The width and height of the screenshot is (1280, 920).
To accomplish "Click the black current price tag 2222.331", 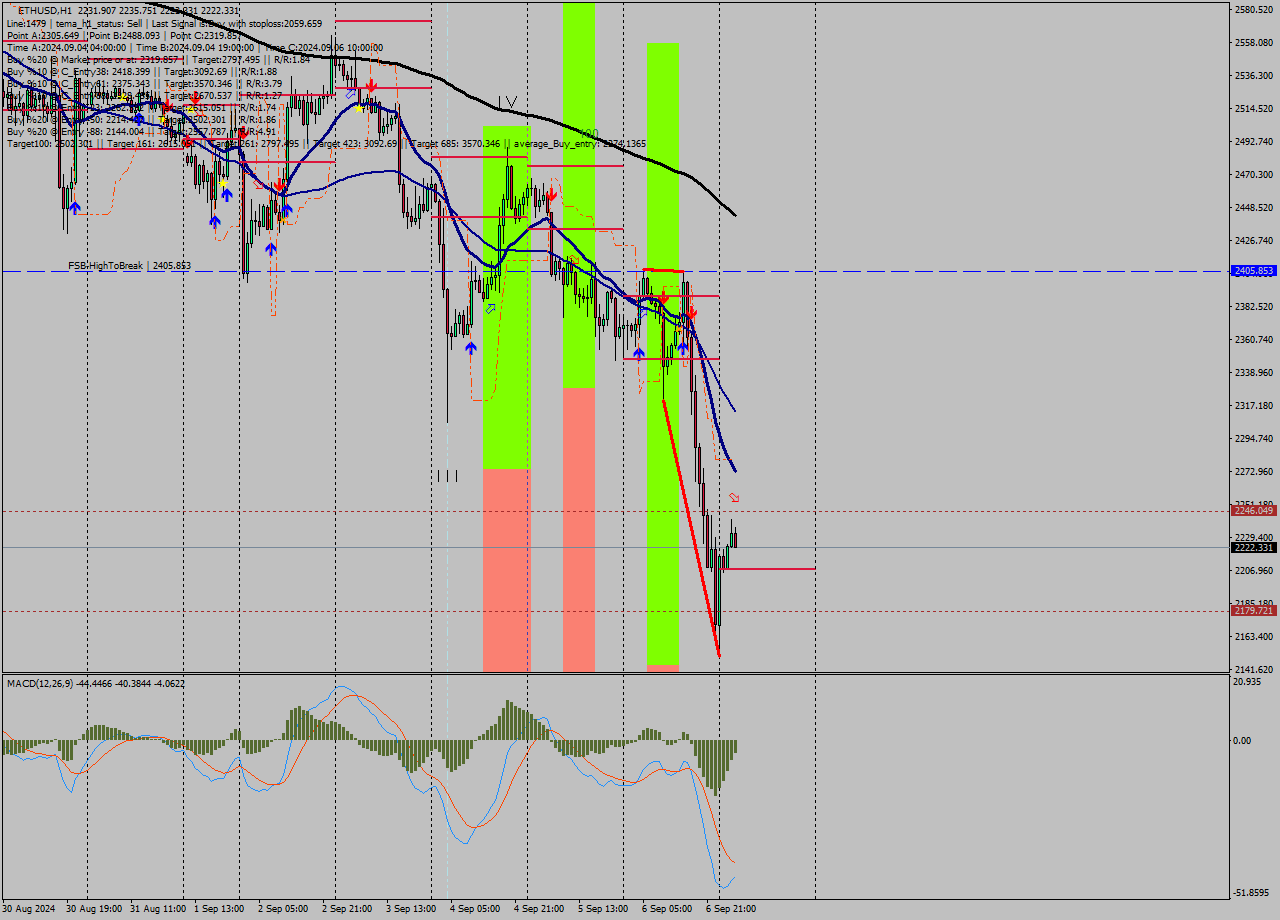I will (x=1254, y=548).
